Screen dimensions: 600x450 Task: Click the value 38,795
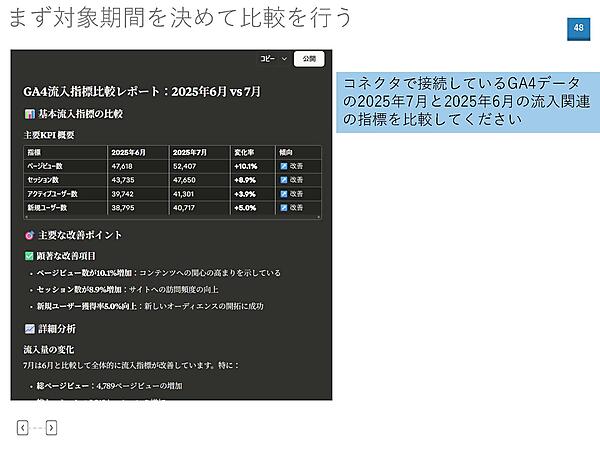click(123, 208)
